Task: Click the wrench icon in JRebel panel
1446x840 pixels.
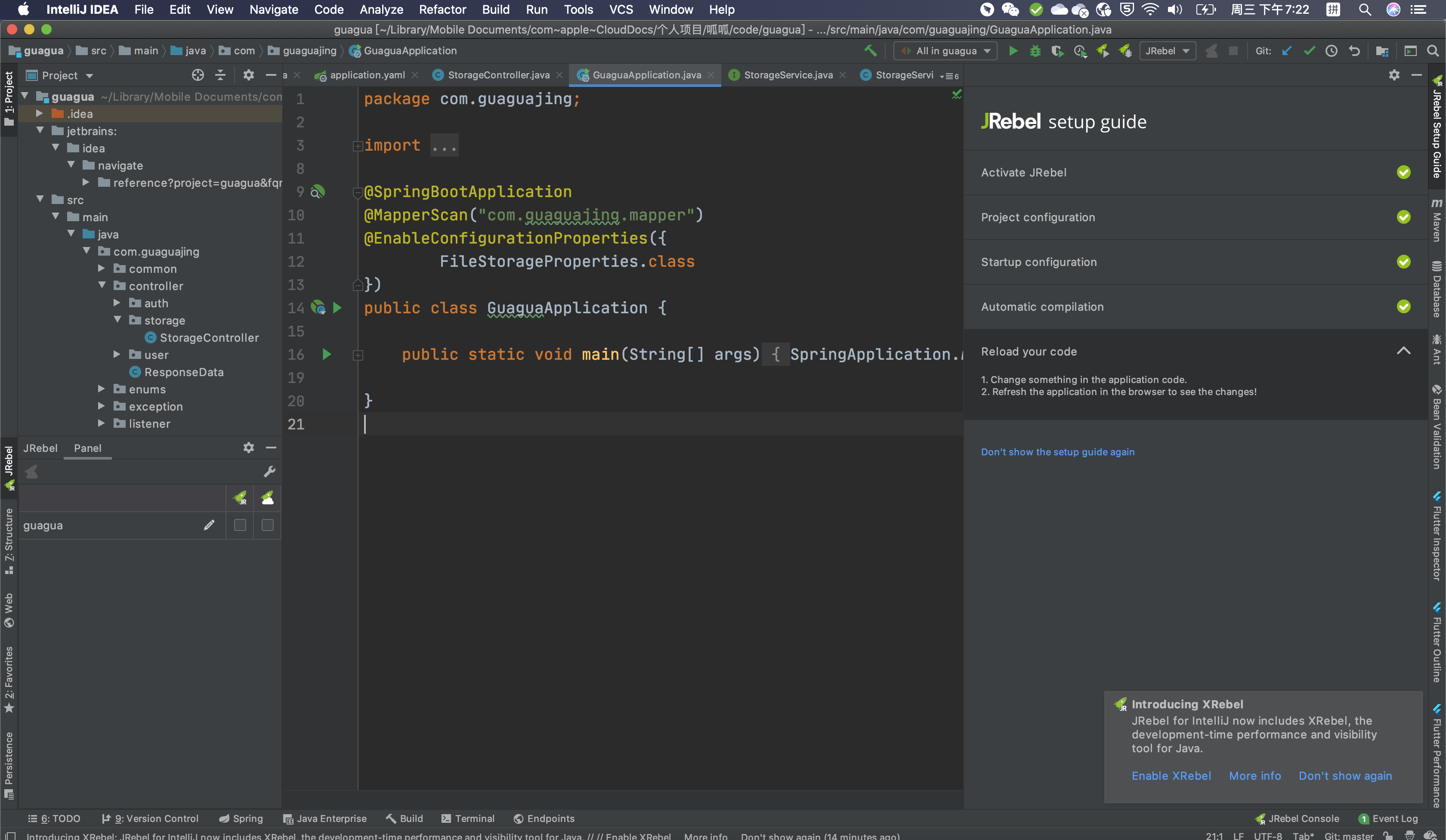Action: coord(269,472)
